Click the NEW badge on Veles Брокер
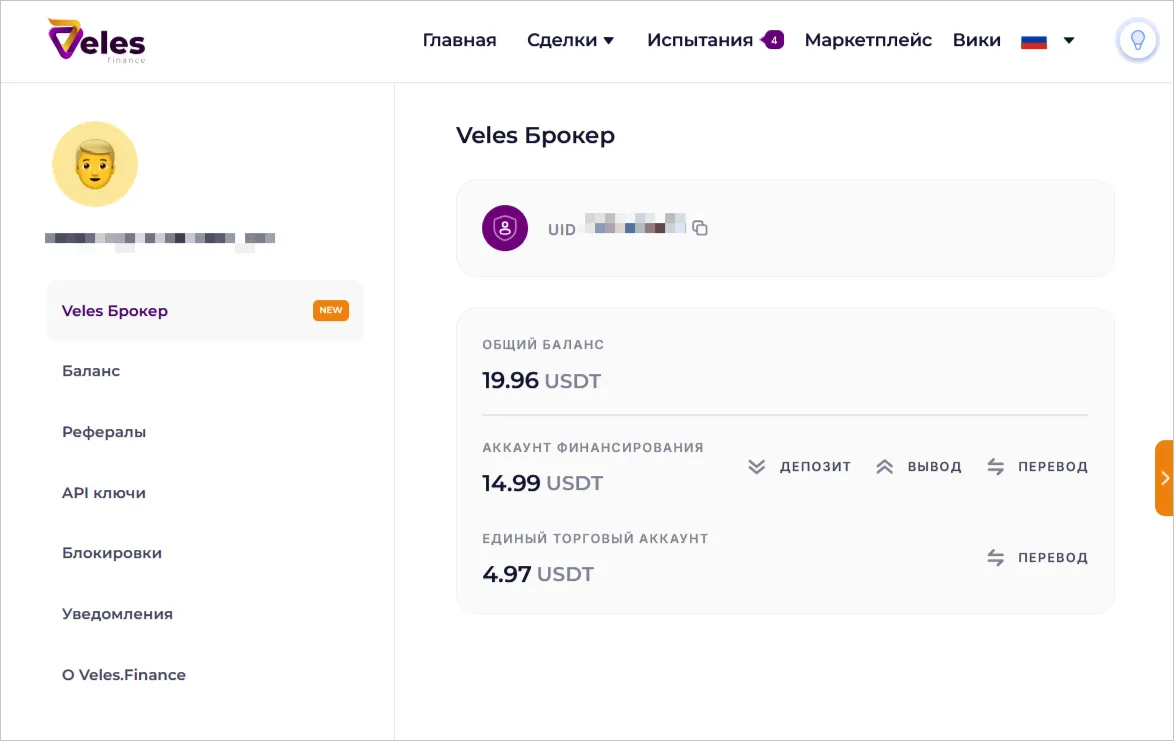Viewport: 1174px width, 741px height. point(331,310)
